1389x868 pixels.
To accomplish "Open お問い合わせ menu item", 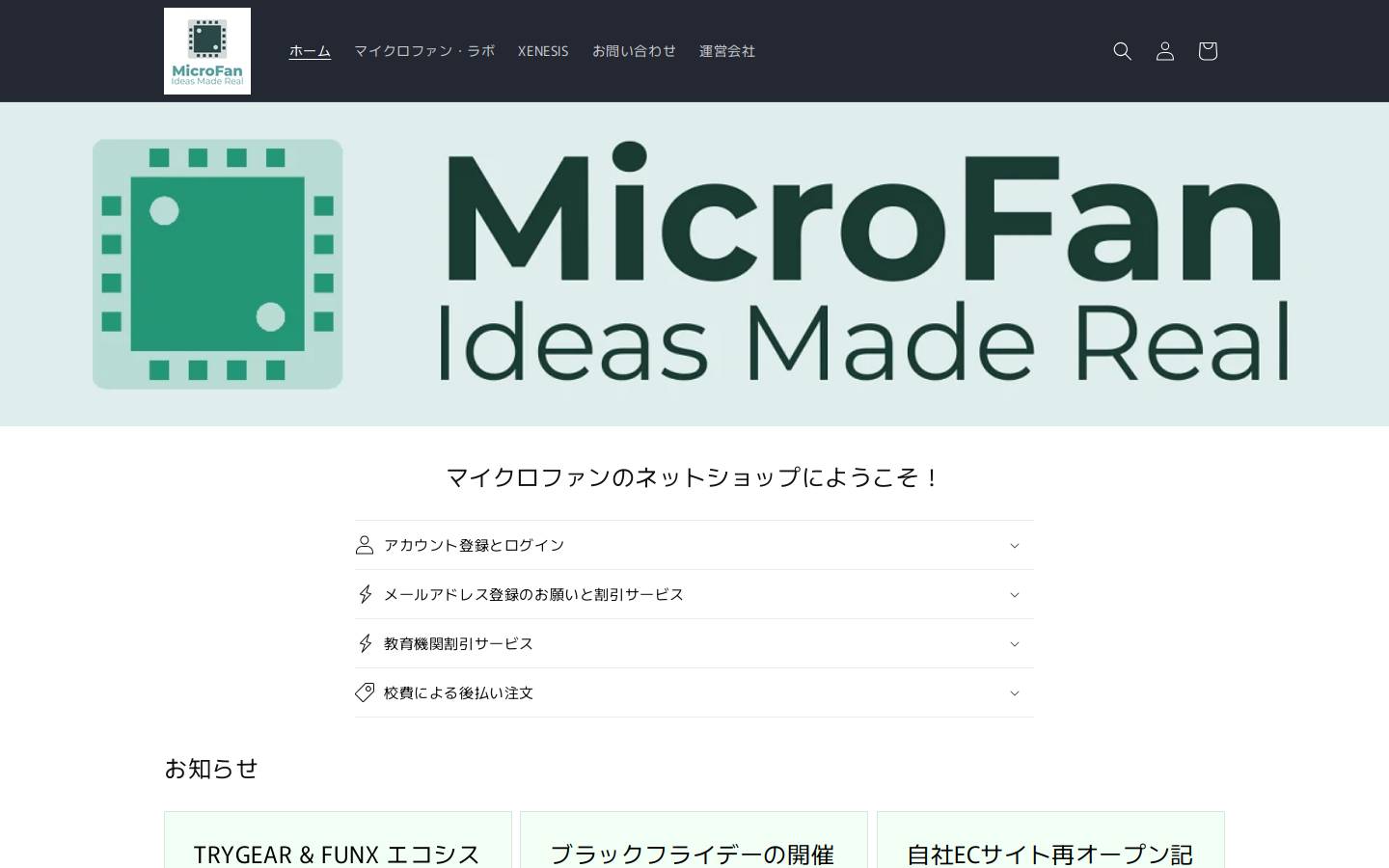I will pos(634,51).
